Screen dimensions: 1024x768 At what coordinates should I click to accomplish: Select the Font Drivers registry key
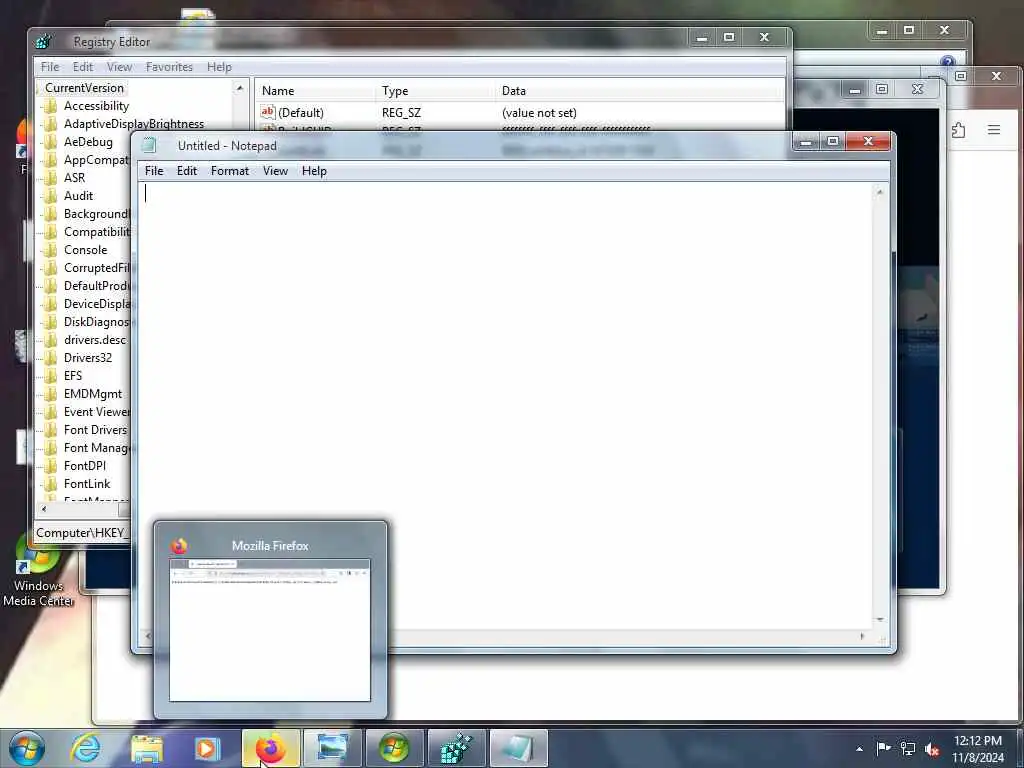(x=95, y=430)
